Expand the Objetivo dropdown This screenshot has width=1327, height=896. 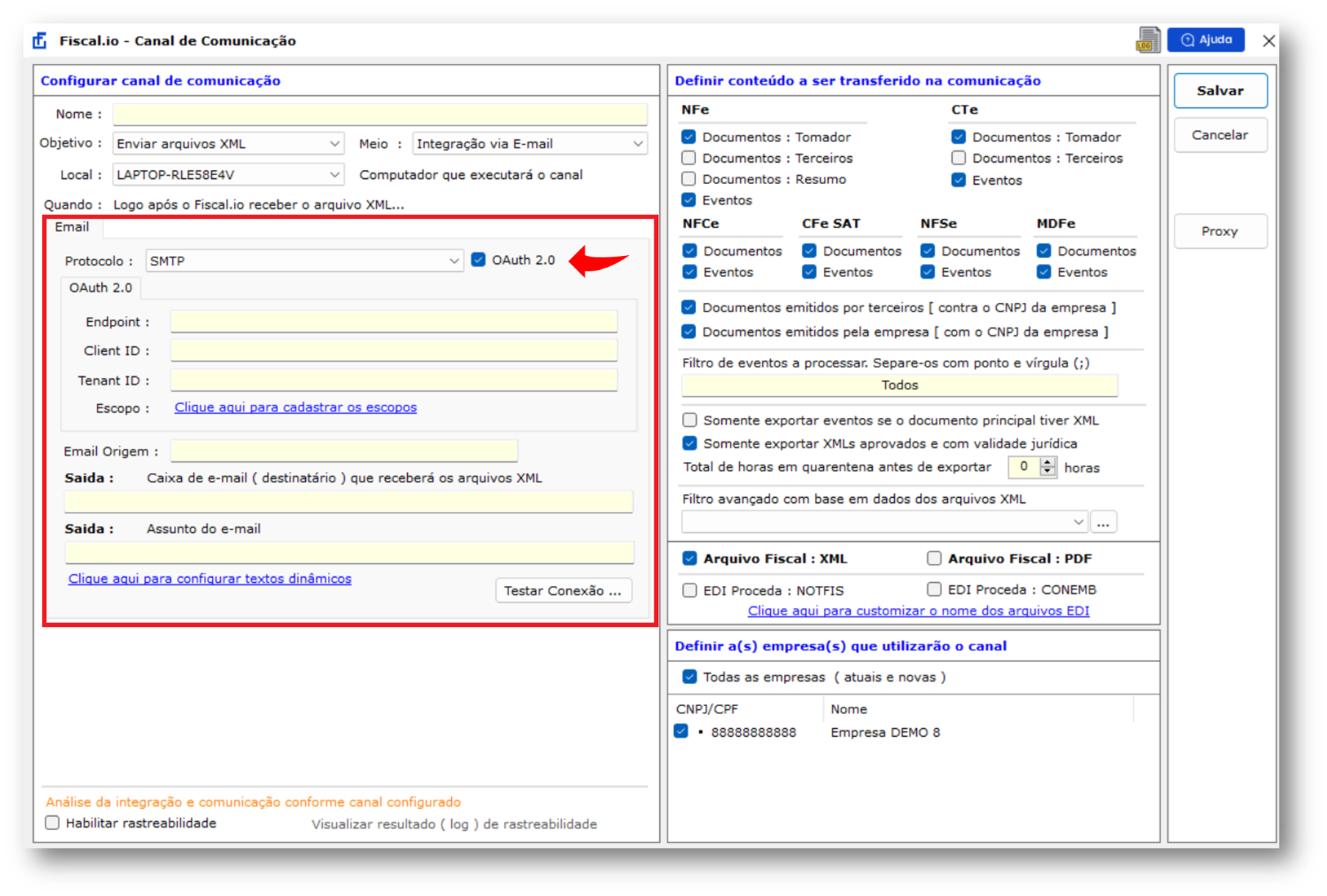click(x=335, y=144)
